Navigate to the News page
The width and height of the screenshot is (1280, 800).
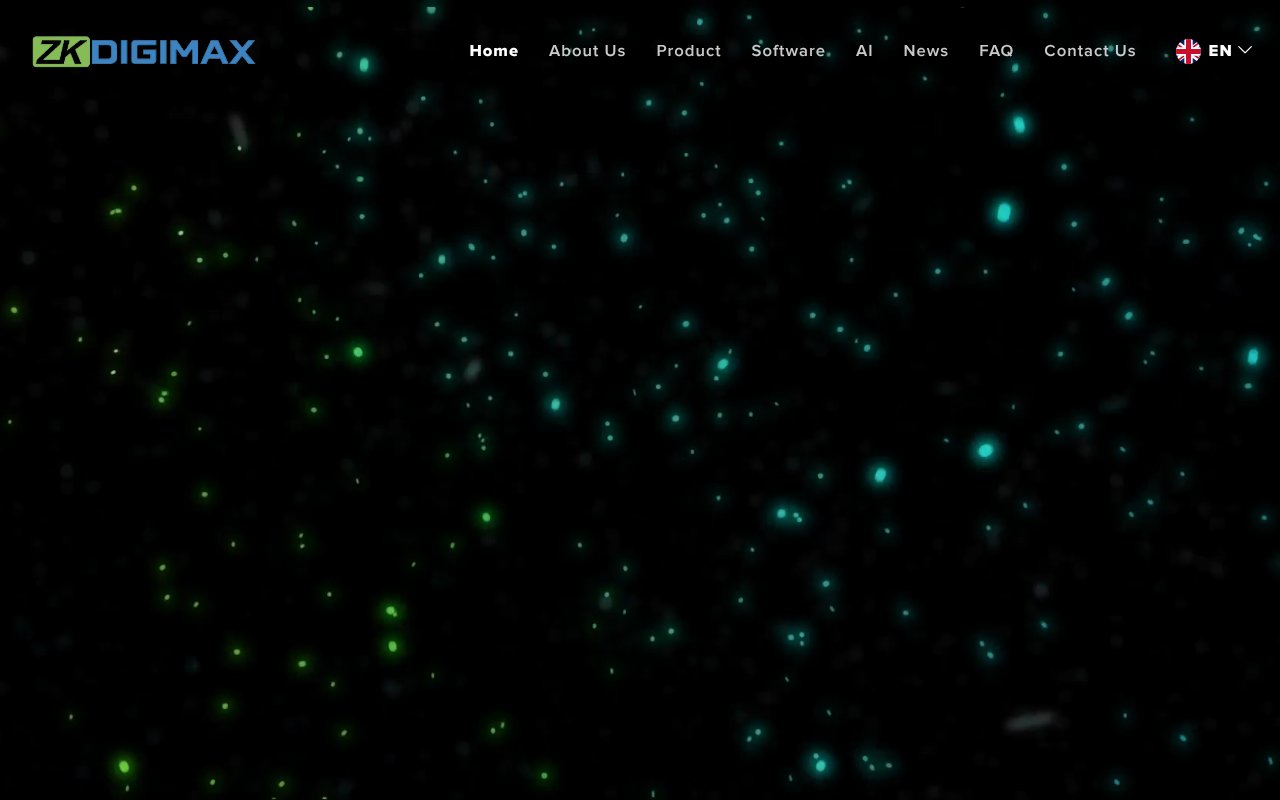point(925,51)
